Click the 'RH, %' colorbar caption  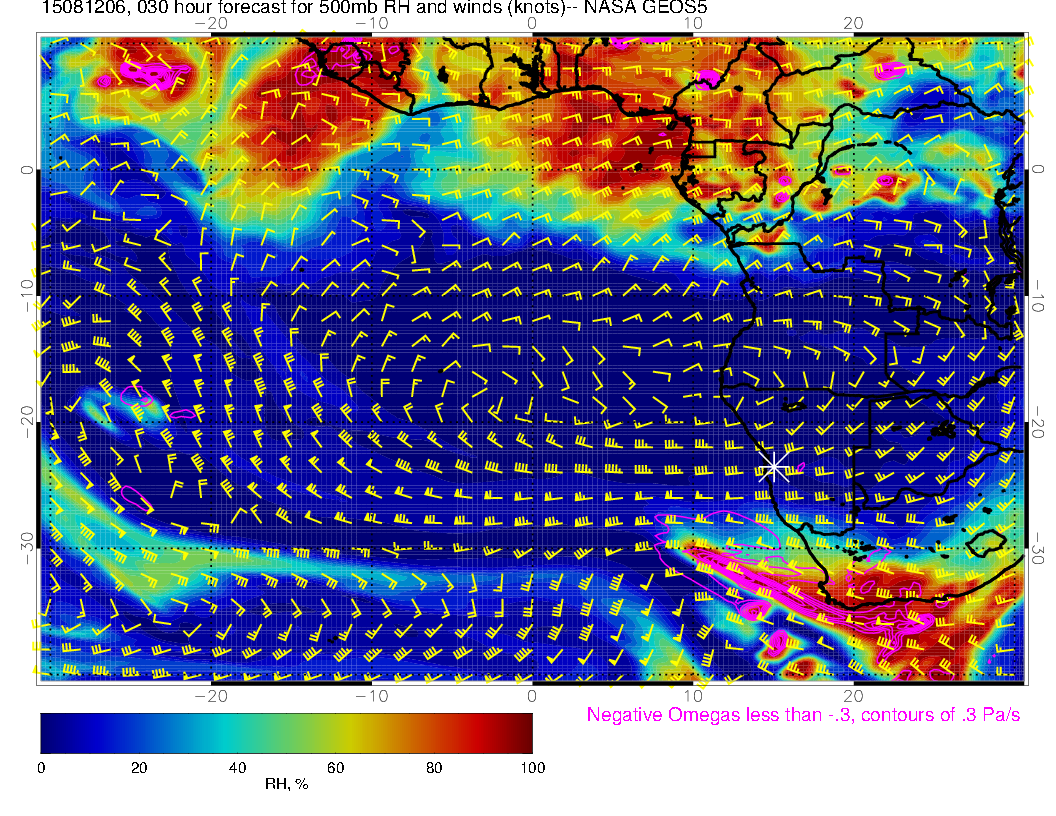coord(286,785)
